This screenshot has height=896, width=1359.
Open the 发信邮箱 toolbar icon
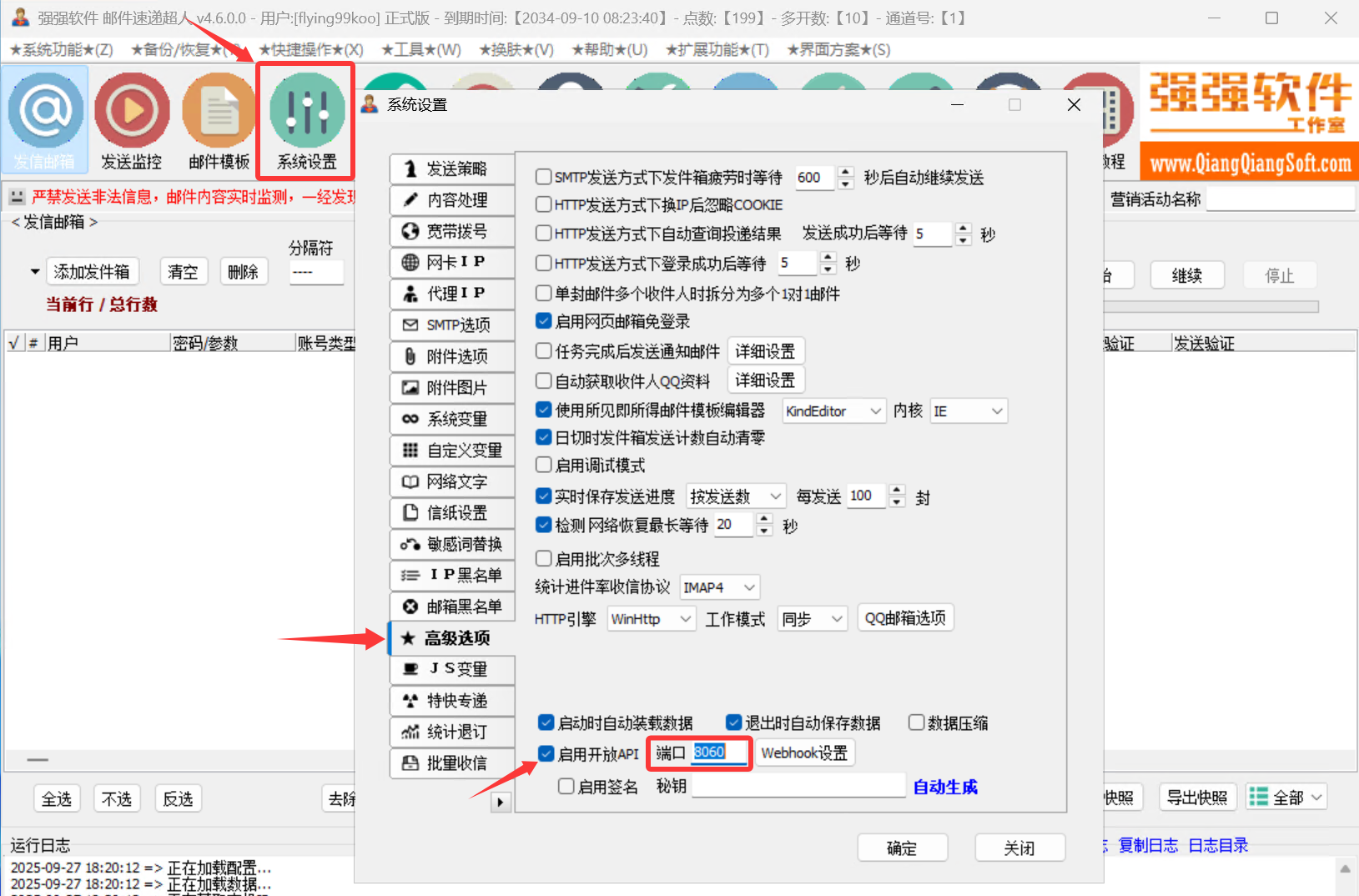tap(46, 111)
